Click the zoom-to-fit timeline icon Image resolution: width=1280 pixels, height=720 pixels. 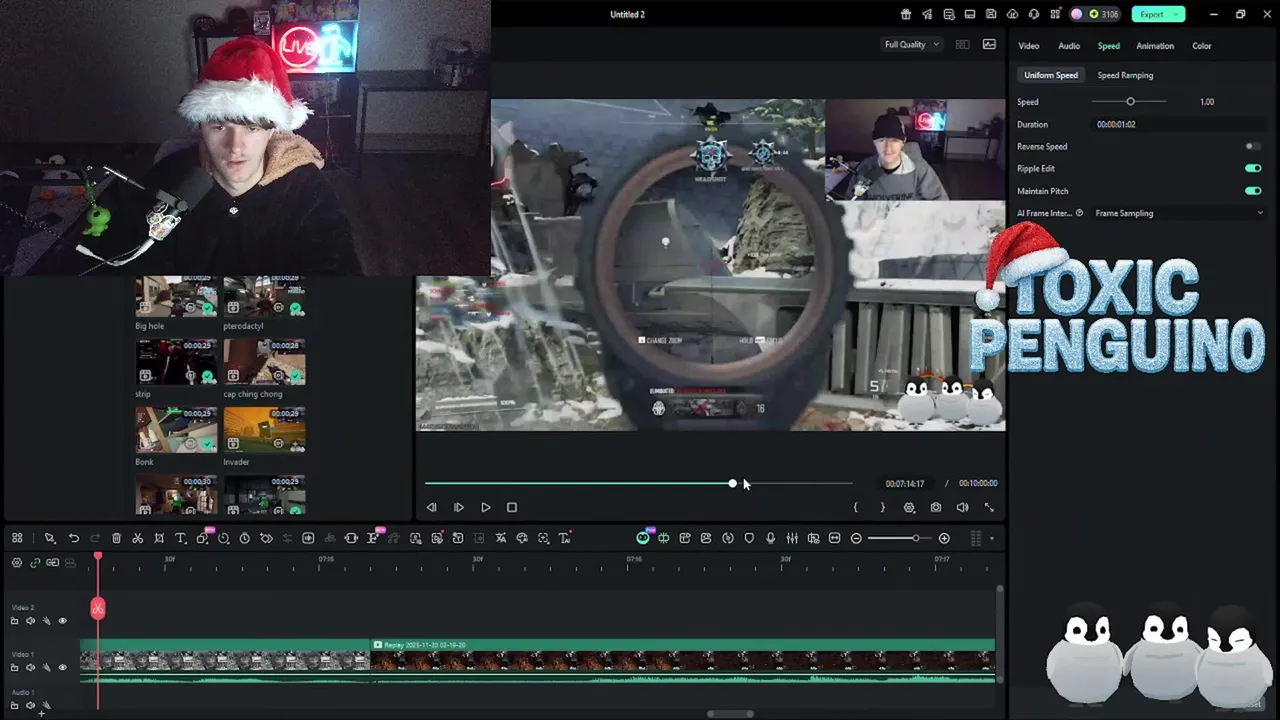click(x=835, y=538)
